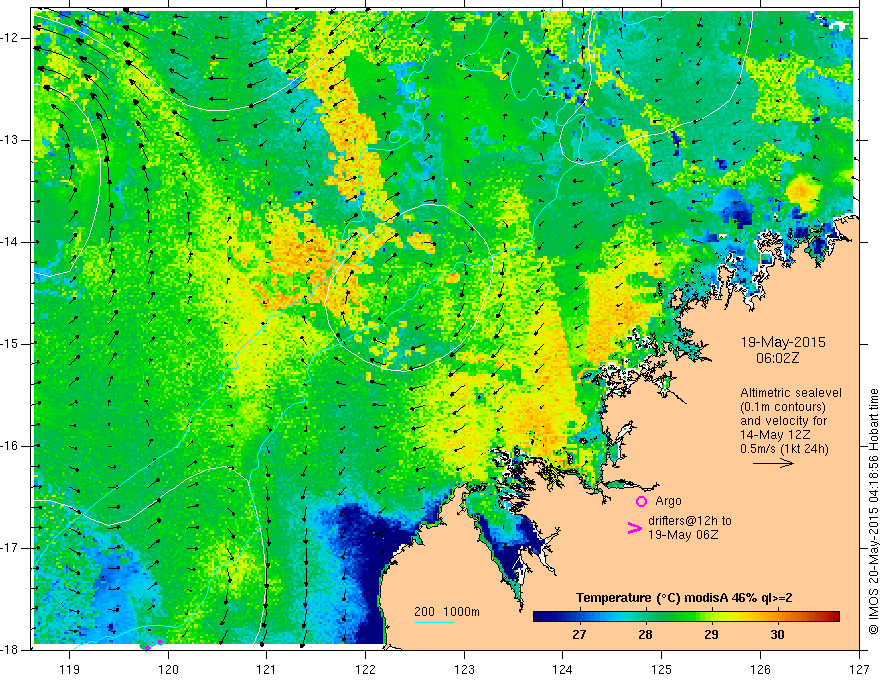880x680 pixels.
Task: Click the '127' longitude axis label
Action: pos(859,669)
